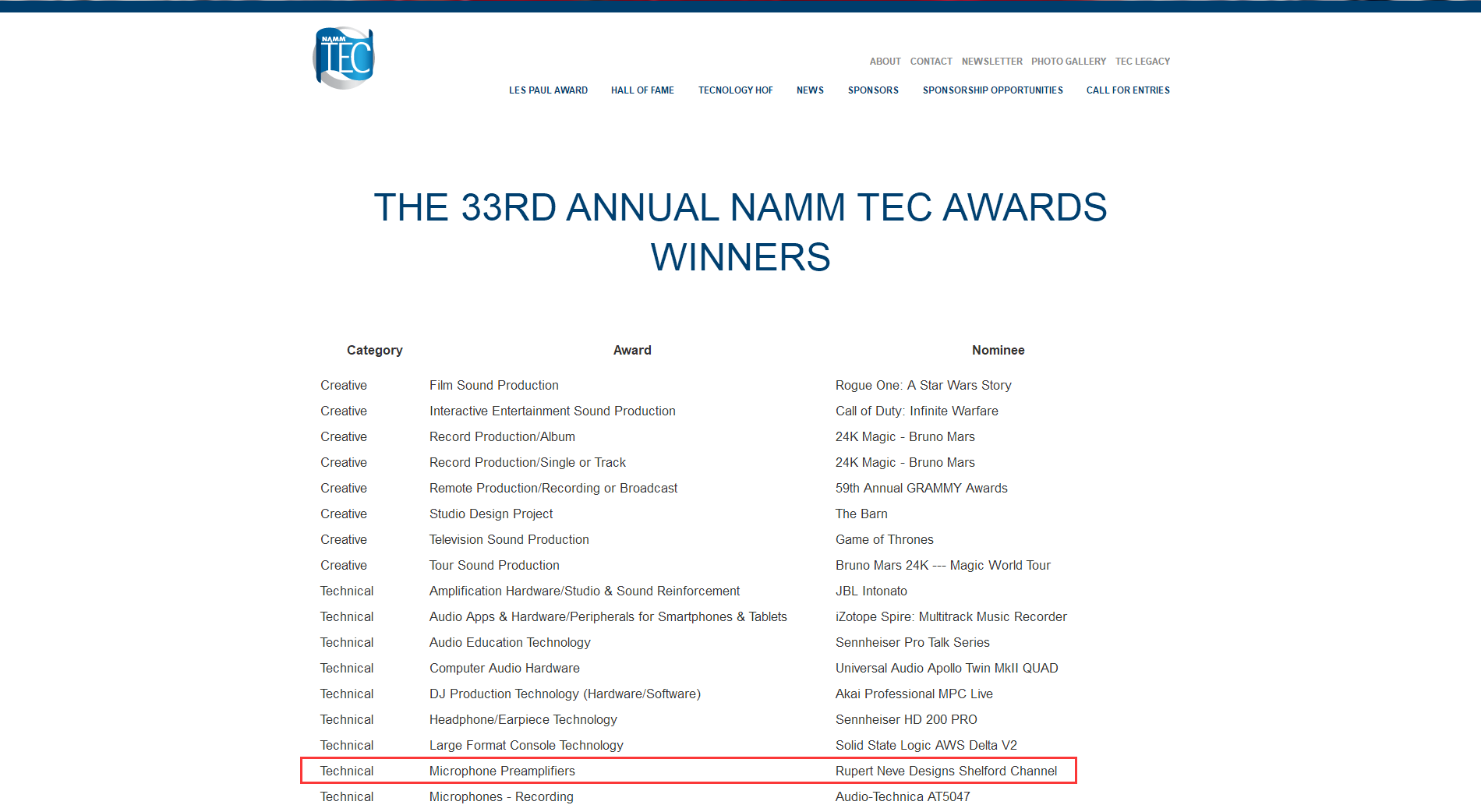Click the Category column header
Viewport: 1481px width, 812px height.
(374, 351)
